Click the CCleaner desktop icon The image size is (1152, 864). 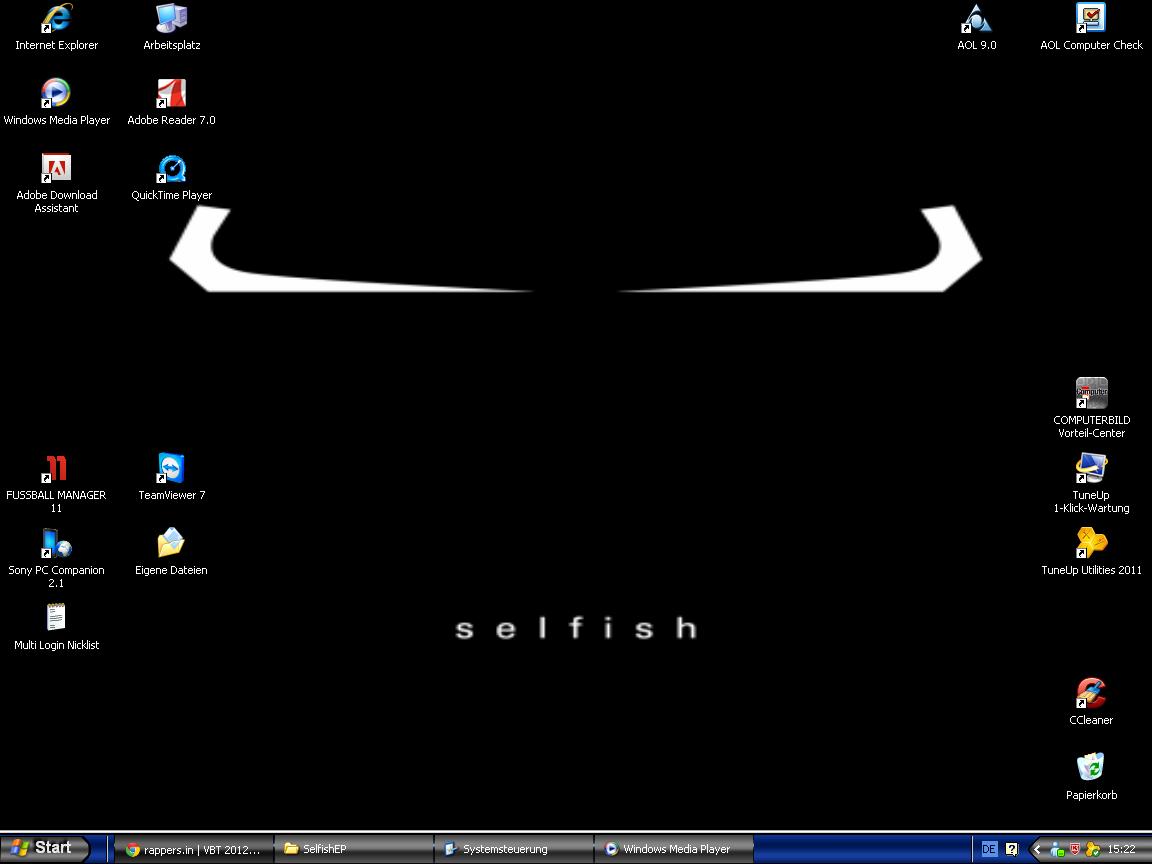[1091, 694]
